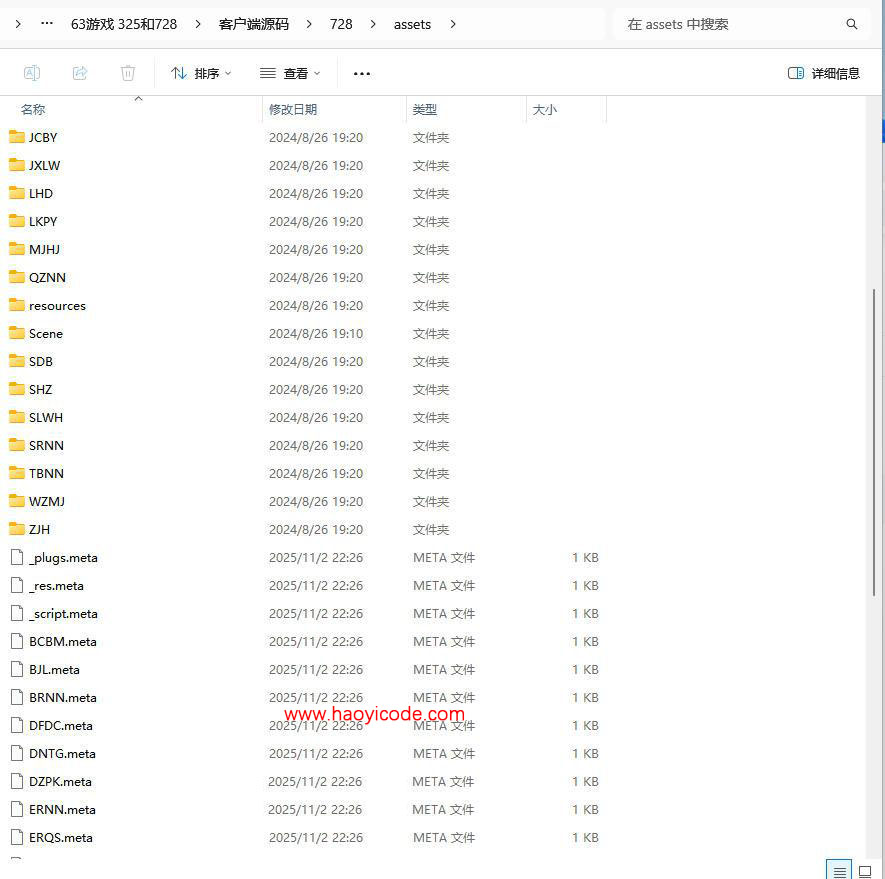Navigate to 728 in the breadcrumb
The height and width of the screenshot is (879, 885).
pyautogui.click(x=340, y=23)
